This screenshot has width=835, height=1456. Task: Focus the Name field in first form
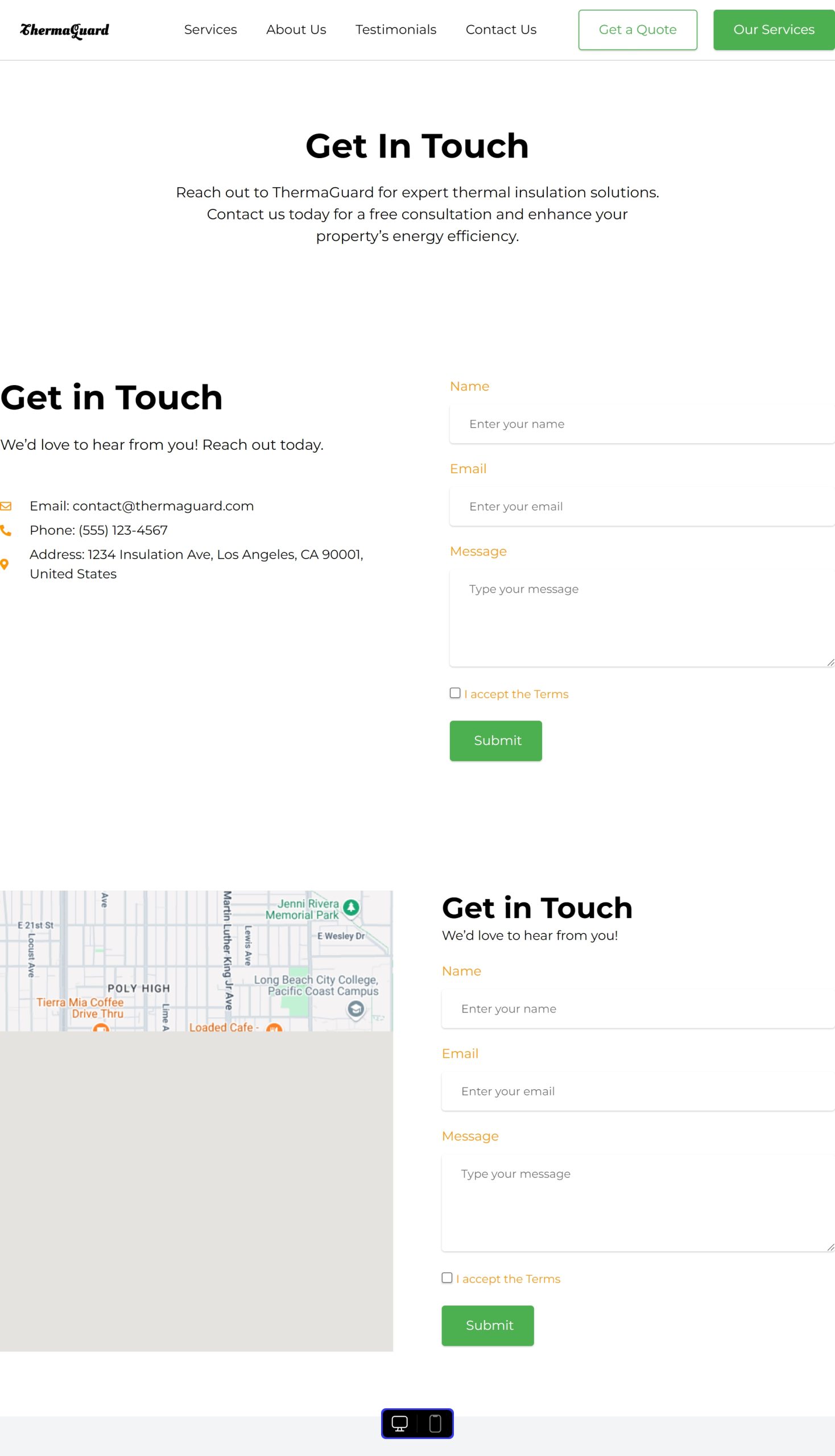642,424
